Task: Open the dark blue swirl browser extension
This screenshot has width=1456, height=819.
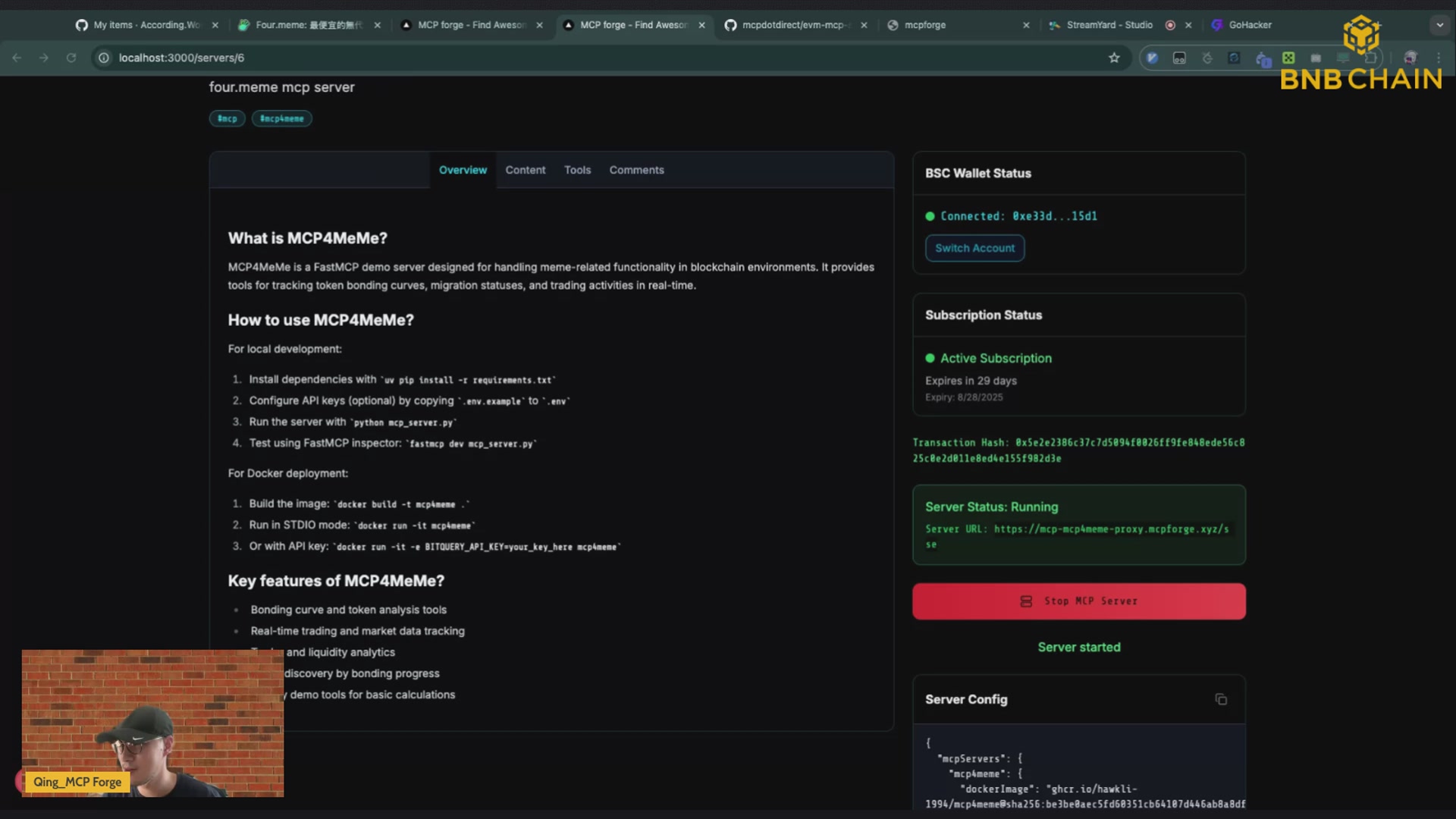Action: 1235,58
